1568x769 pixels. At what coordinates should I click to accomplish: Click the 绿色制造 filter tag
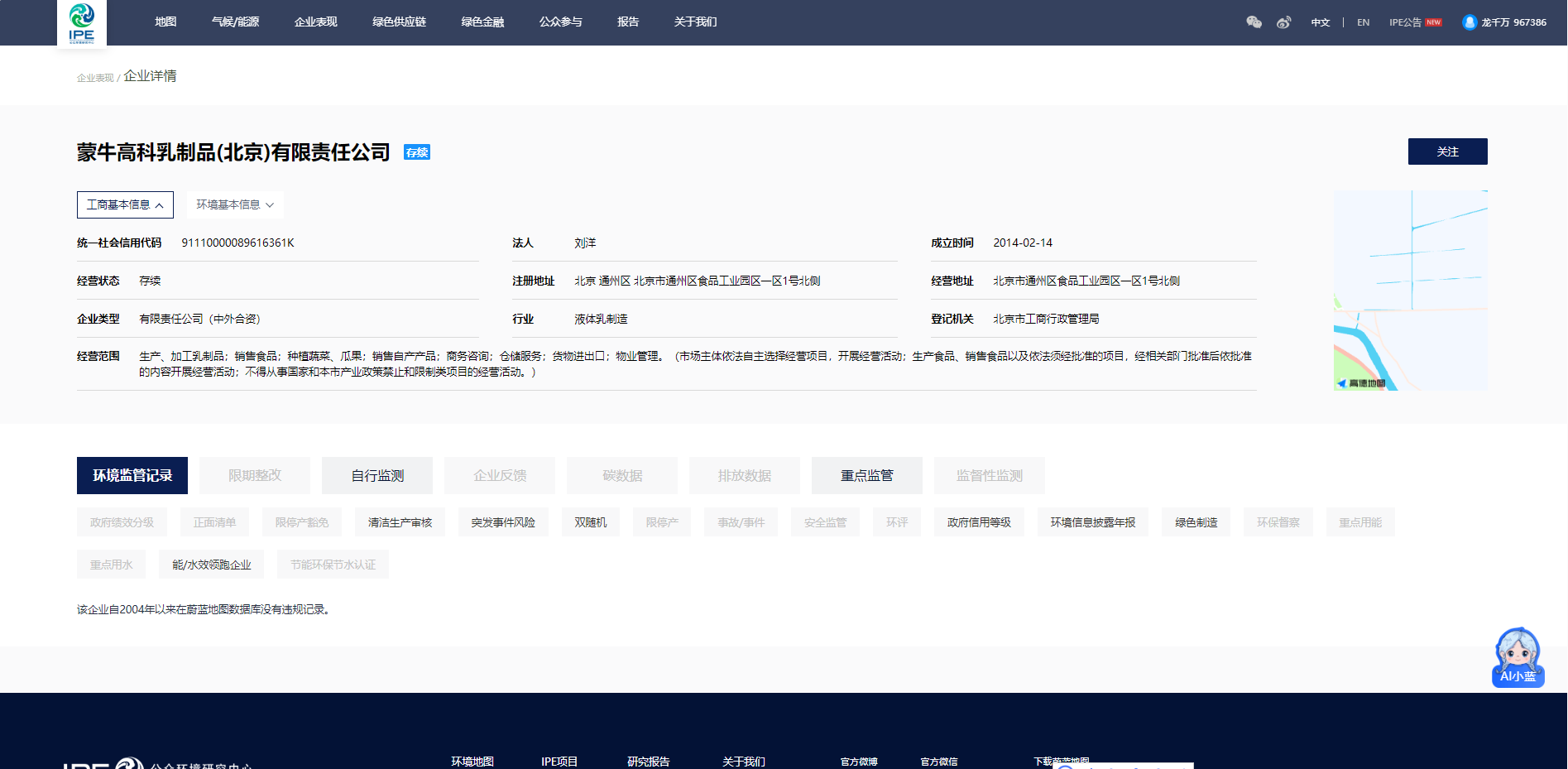tap(1196, 522)
